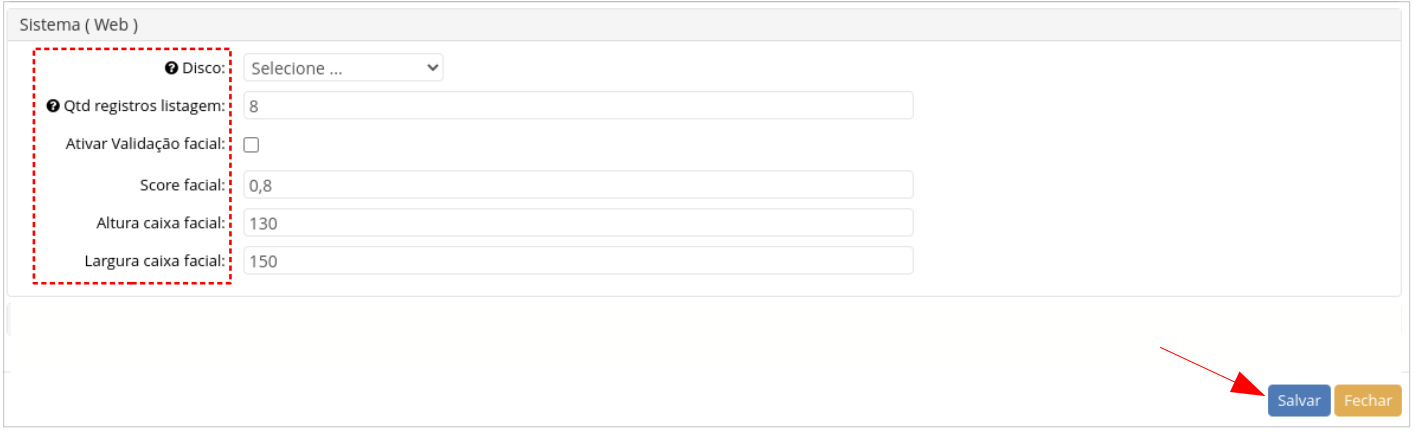Screen dimensions: 1413x433
Task: Close the dialog with the Fechar button
Action: (x=1367, y=400)
